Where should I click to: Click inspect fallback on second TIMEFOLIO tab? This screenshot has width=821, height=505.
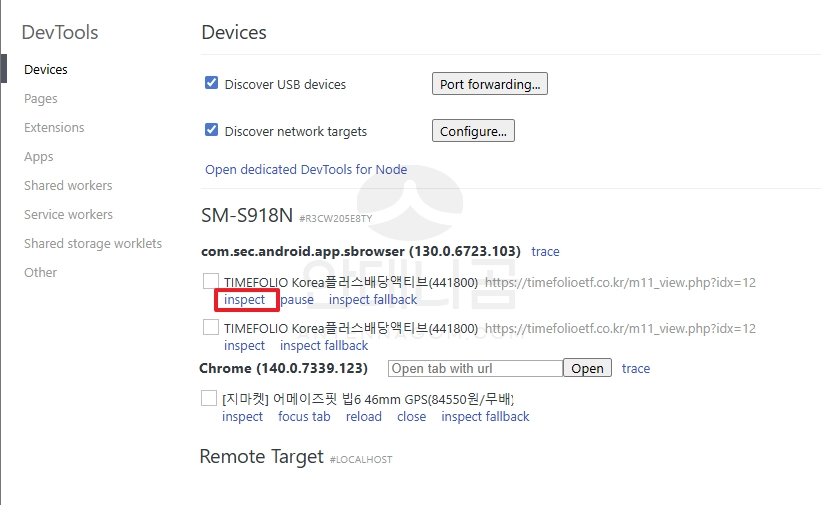[324, 346]
